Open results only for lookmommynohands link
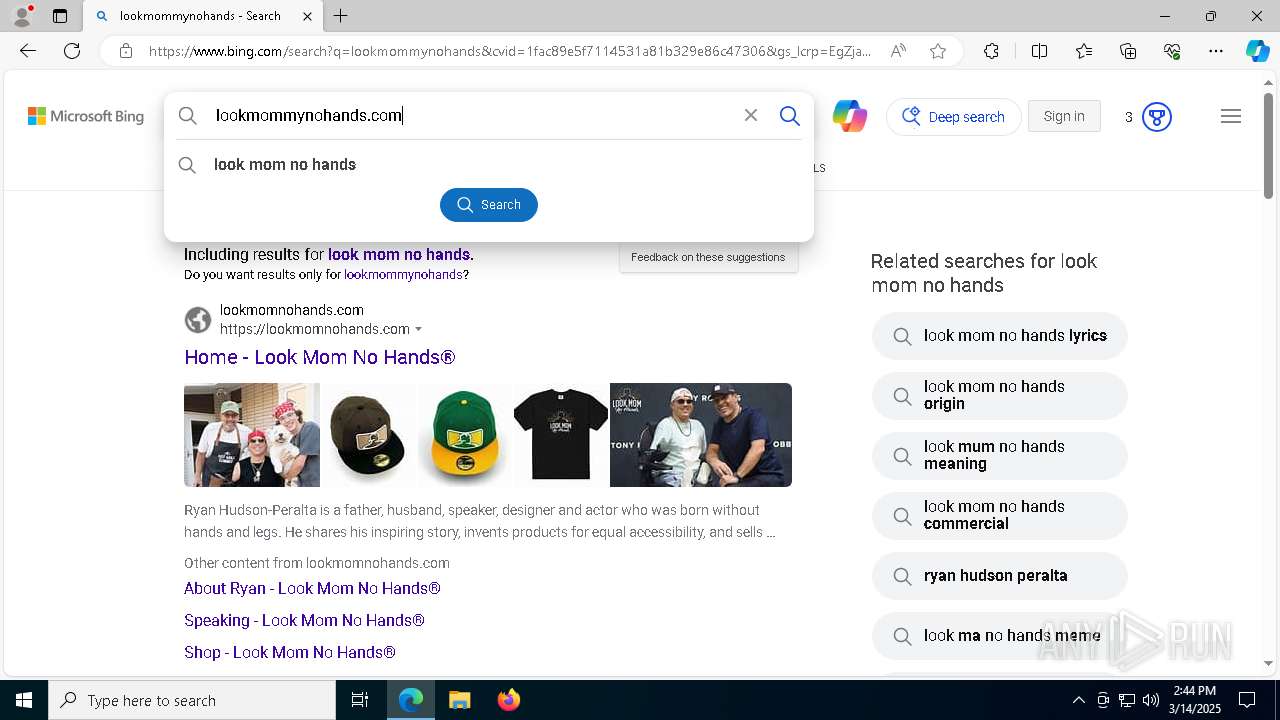The height and width of the screenshot is (720, 1280). click(x=403, y=274)
